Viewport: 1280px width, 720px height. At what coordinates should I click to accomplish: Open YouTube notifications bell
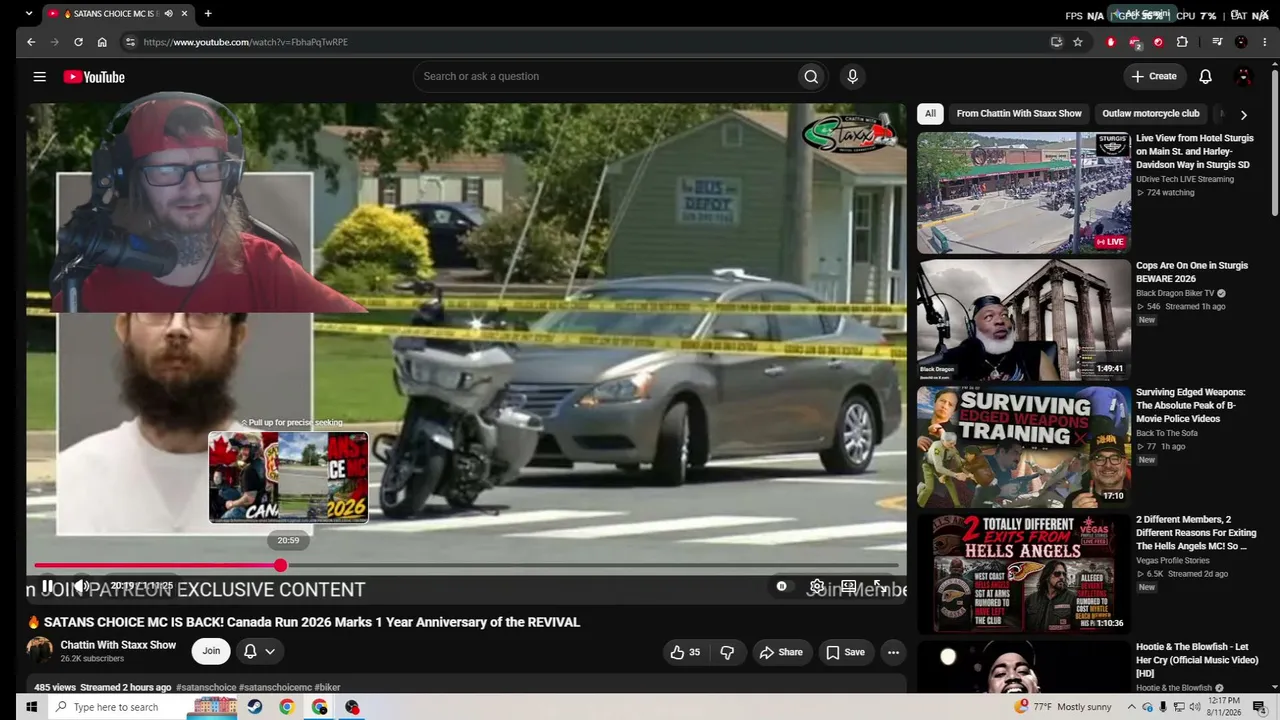pos(1205,76)
